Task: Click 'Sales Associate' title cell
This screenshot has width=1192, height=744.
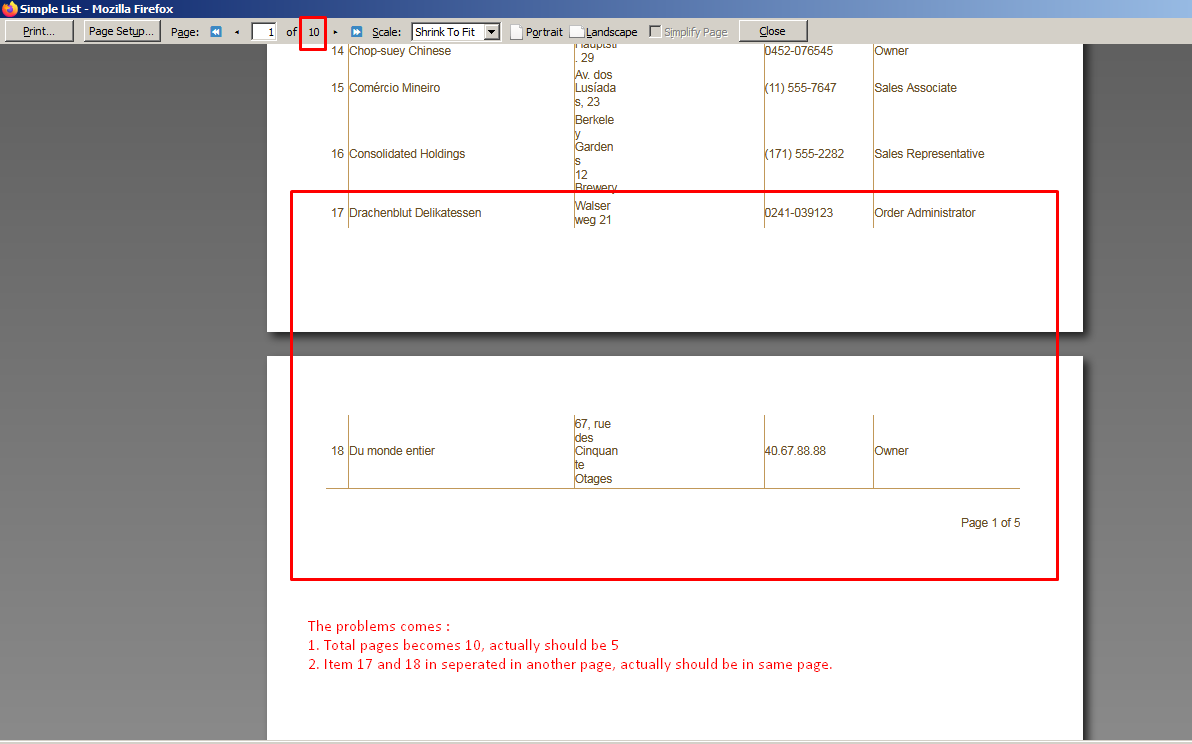Action: pos(915,88)
